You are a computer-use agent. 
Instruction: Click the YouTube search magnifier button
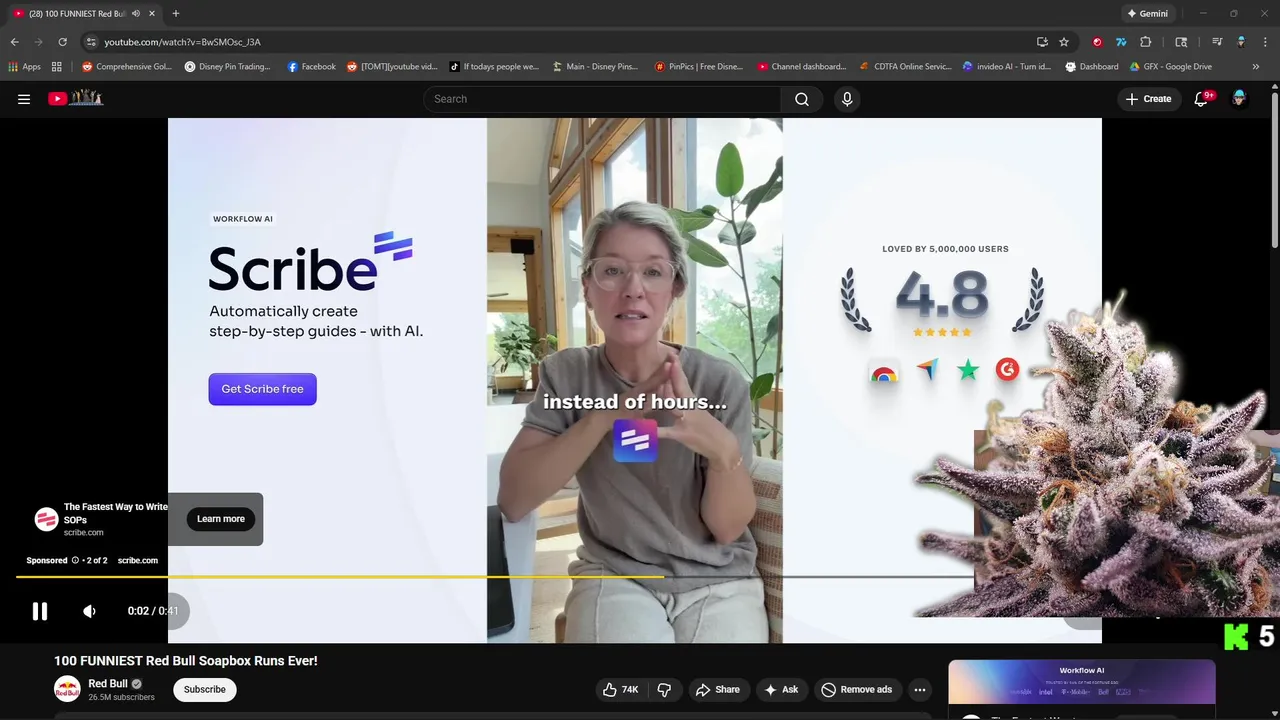(802, 99)
